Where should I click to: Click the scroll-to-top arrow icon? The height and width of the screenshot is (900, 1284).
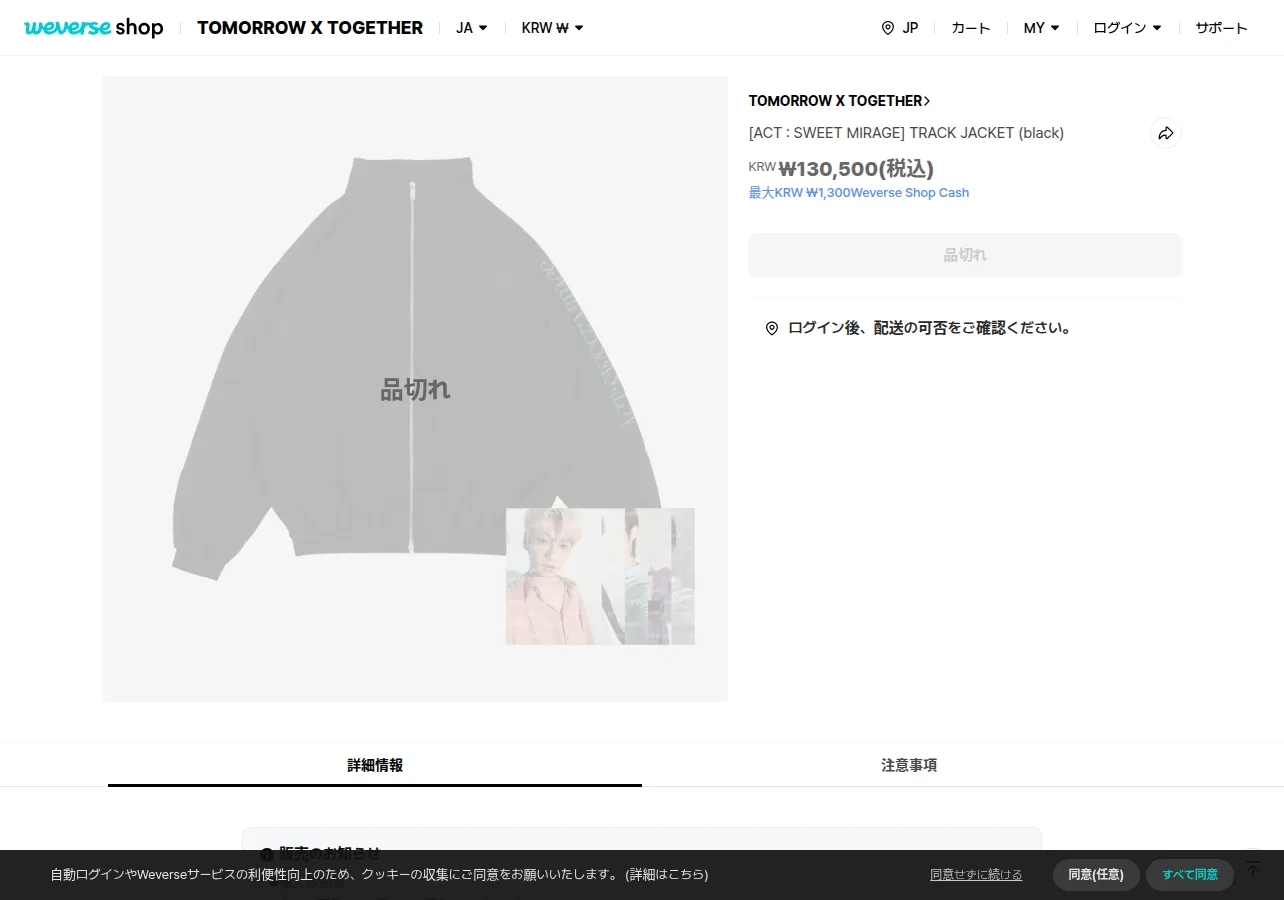coord(1252,868)
